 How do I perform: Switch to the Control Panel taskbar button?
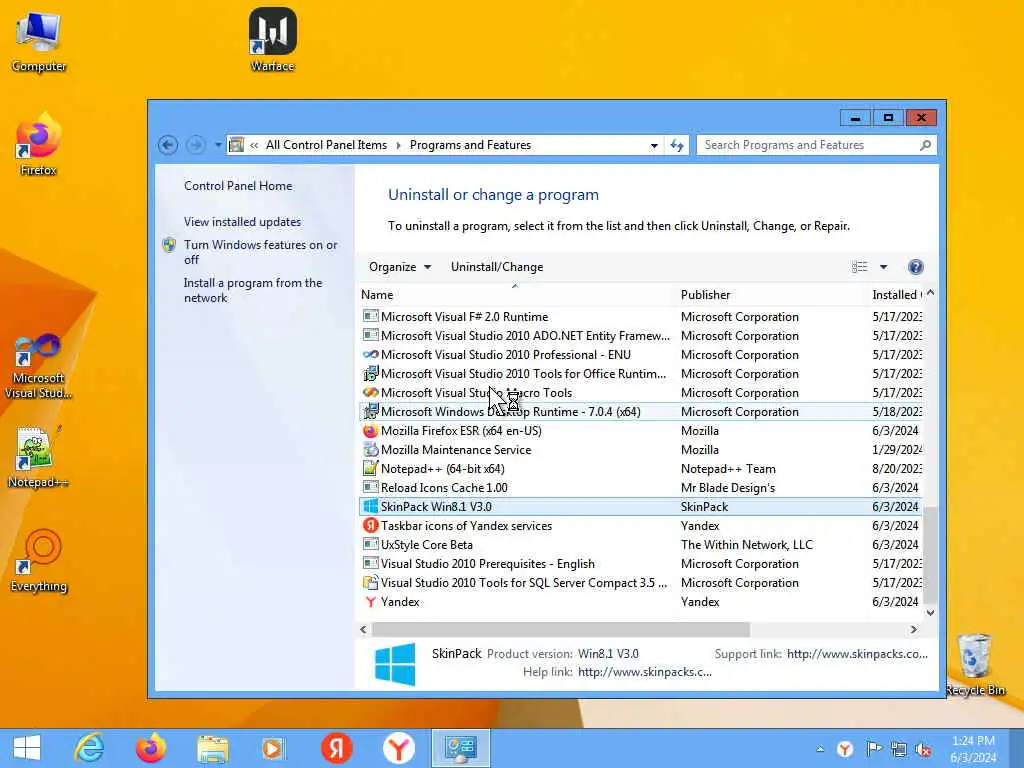point(460,748)
